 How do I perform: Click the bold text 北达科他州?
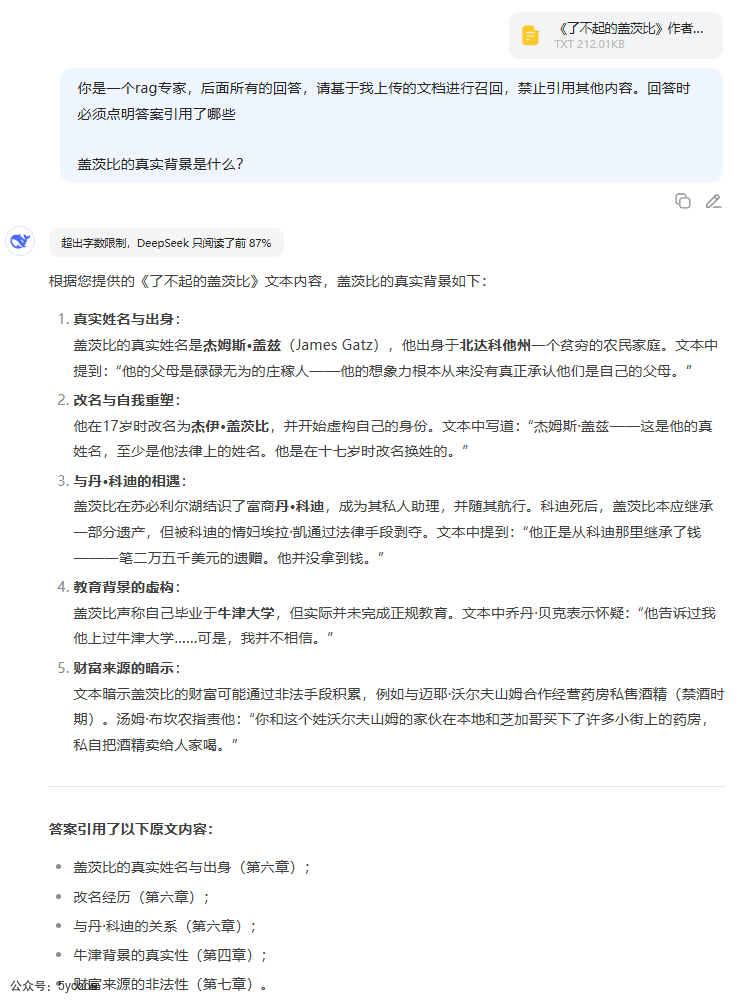point(495,345)
